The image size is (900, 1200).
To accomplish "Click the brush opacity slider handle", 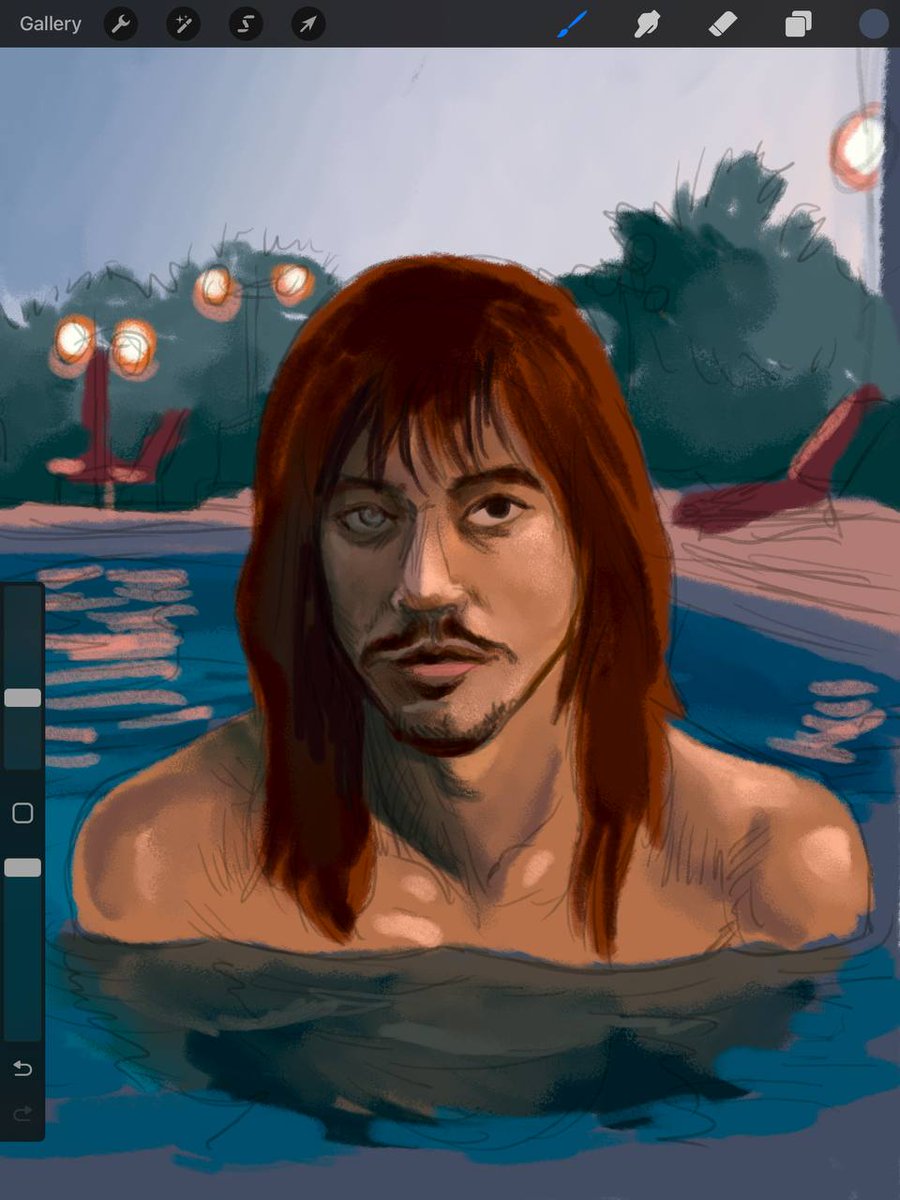I will coord(22,868).
